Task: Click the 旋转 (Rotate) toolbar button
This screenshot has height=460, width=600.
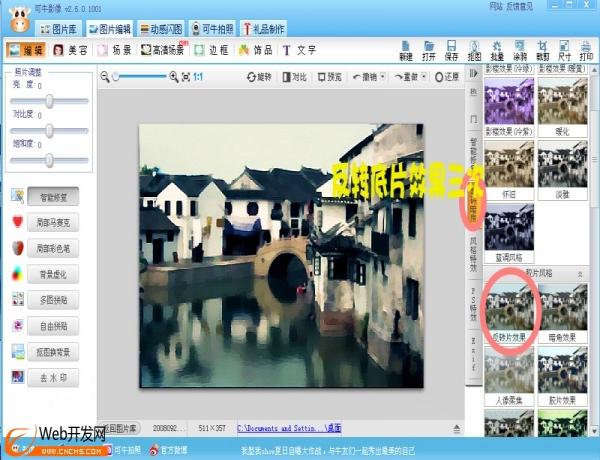Action: [257, 76]
